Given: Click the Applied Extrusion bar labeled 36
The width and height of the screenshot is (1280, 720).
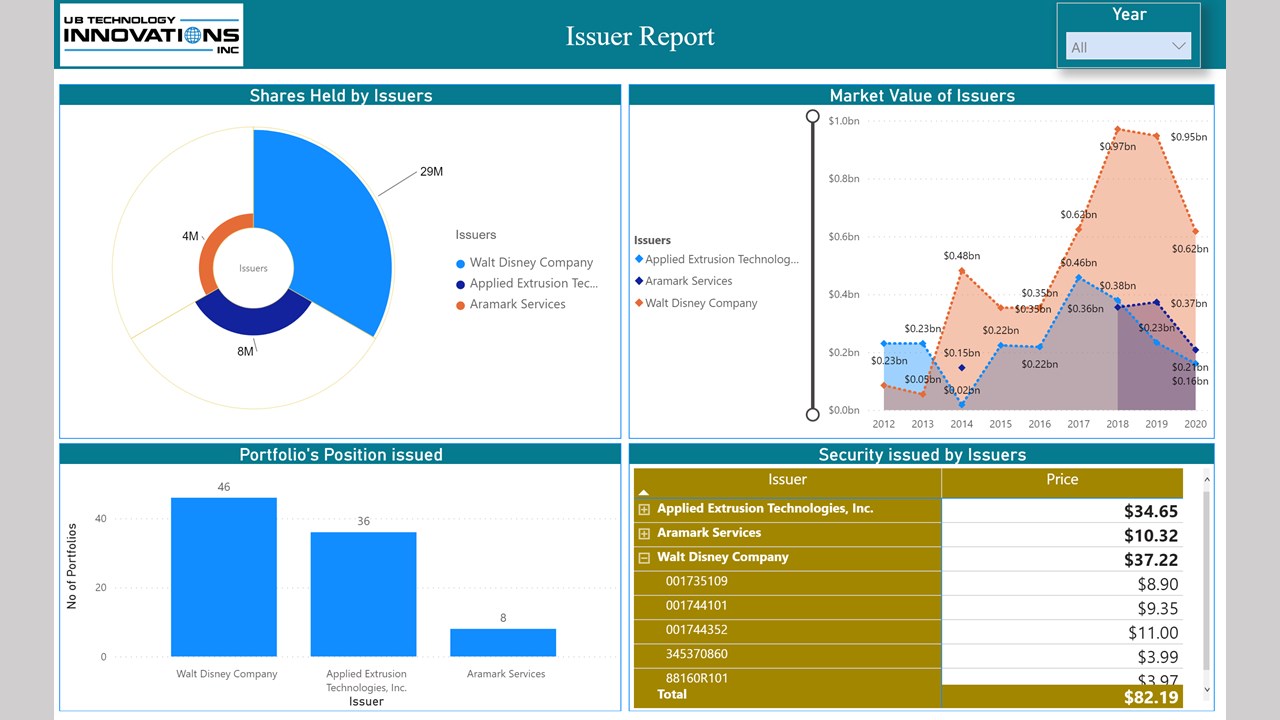Looking at the screenshot, I should [x=363, y=594].
